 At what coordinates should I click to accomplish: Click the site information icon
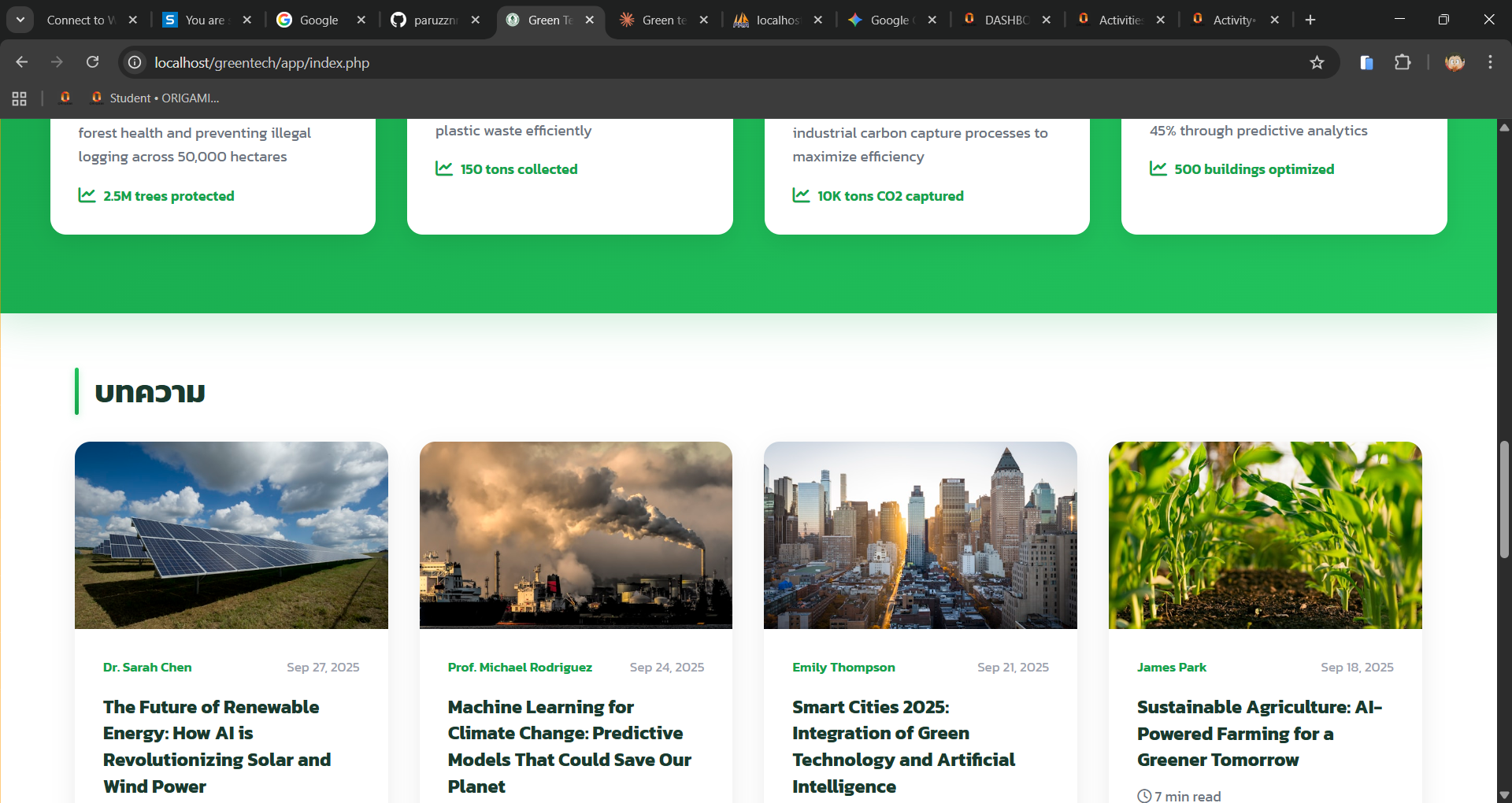pos(135,62)
